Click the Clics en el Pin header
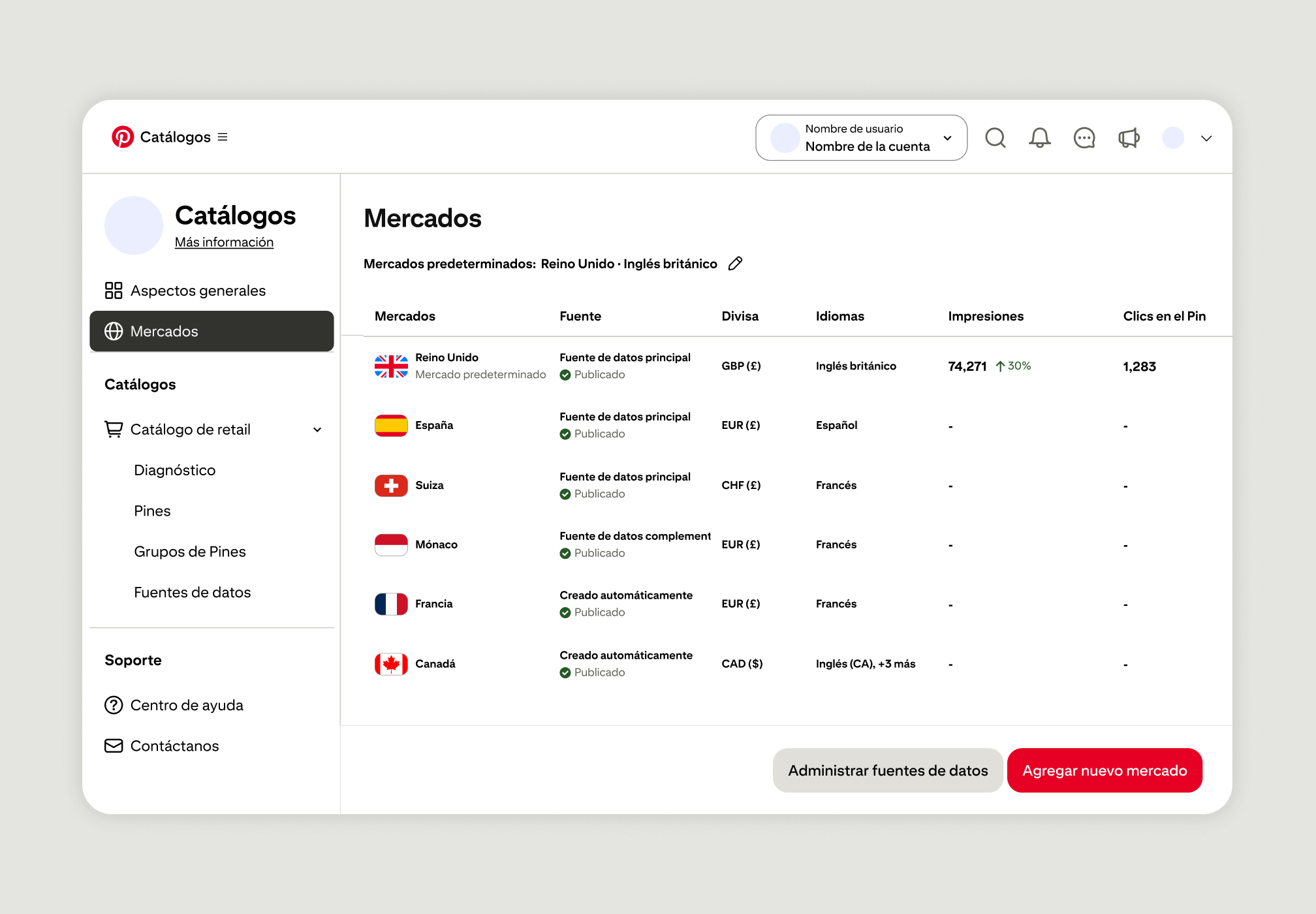 point(1164,316)
